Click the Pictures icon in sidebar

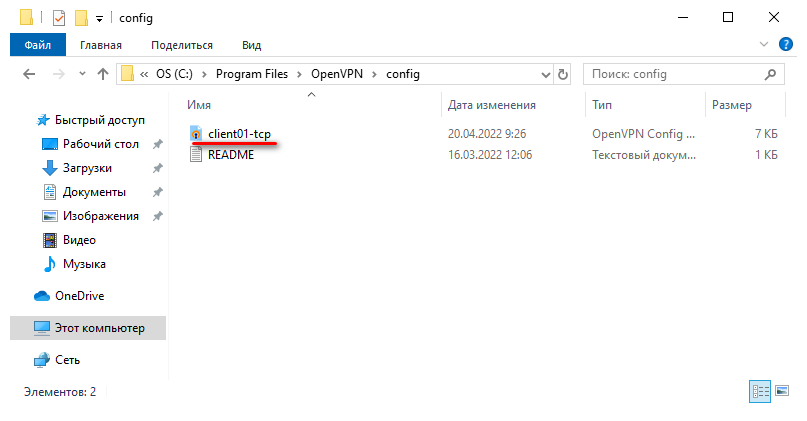50,216
